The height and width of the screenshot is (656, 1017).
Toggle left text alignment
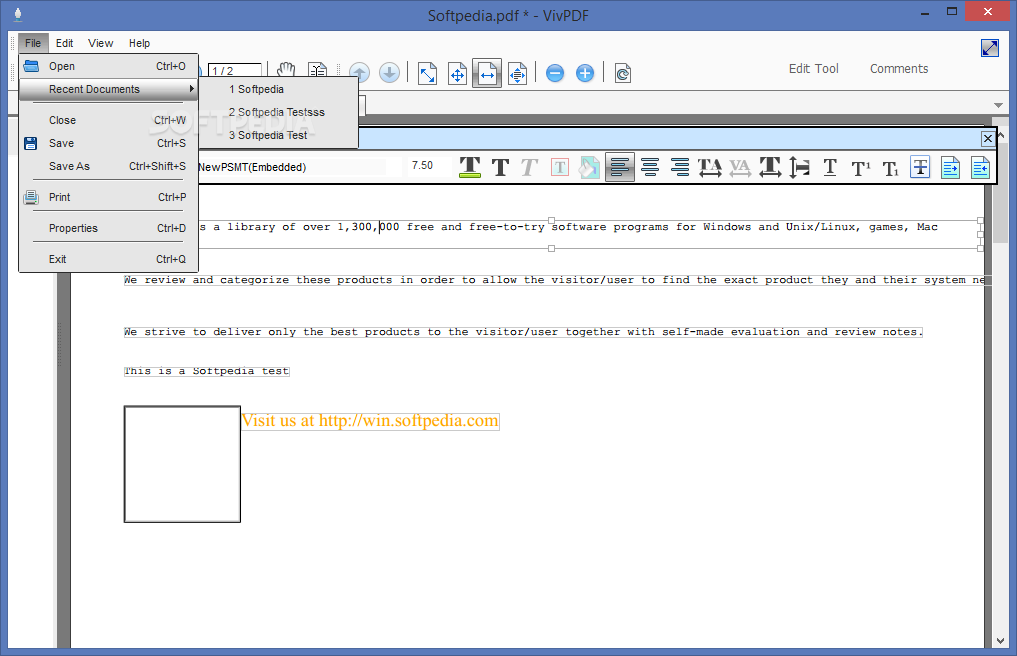click(620, 167)
